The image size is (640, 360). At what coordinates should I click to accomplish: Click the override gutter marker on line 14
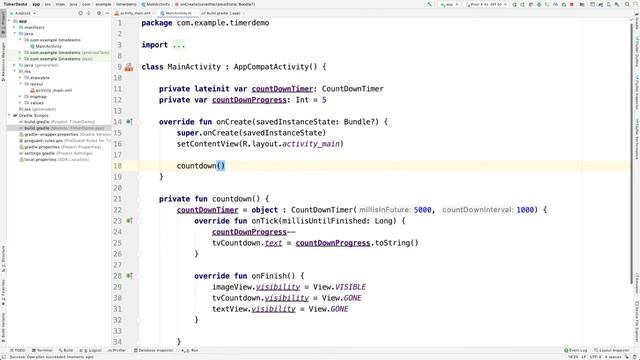click(129, 122)
